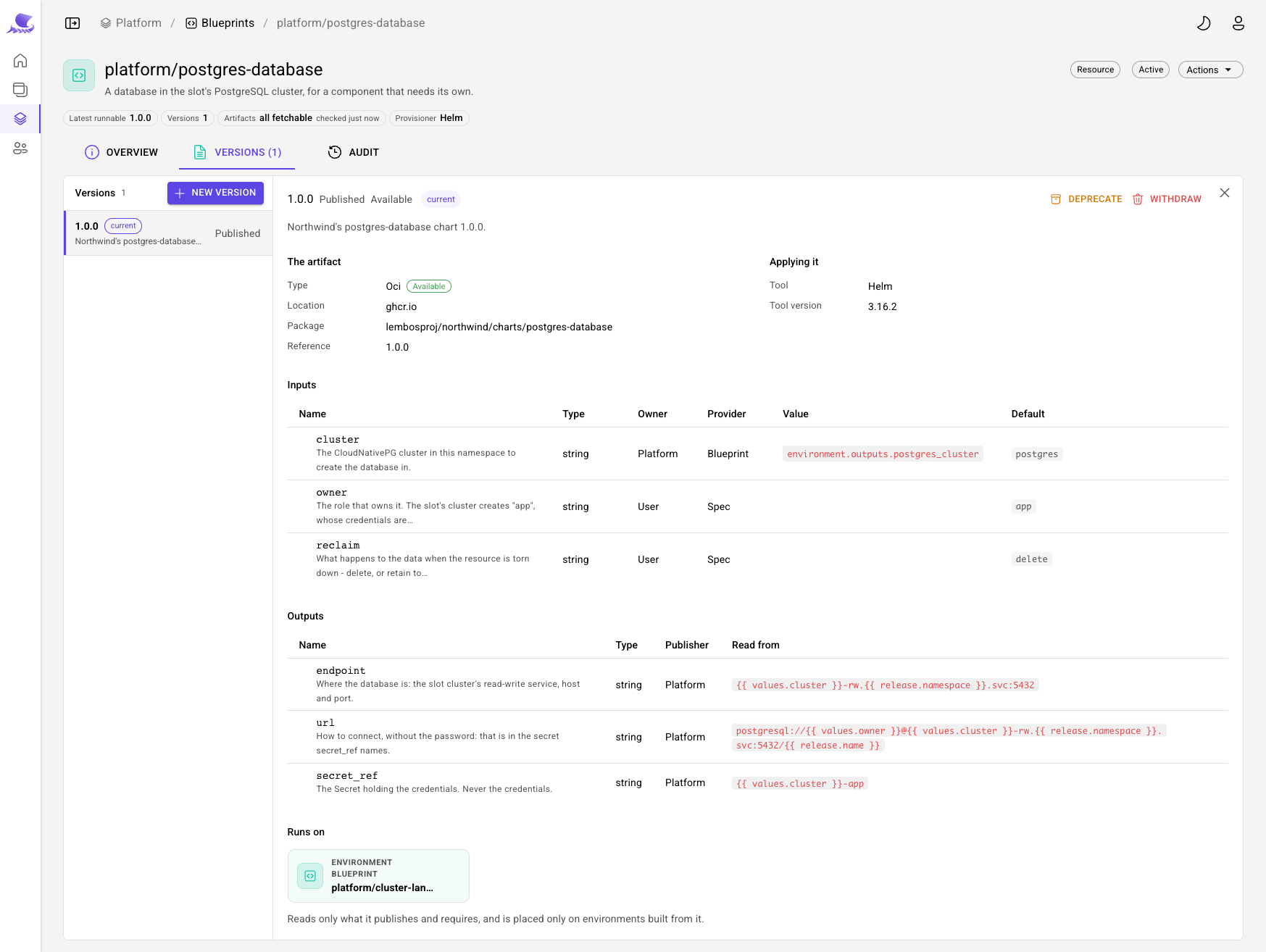
Task: Toggle the sidebar panel icon
Action: 72,23
